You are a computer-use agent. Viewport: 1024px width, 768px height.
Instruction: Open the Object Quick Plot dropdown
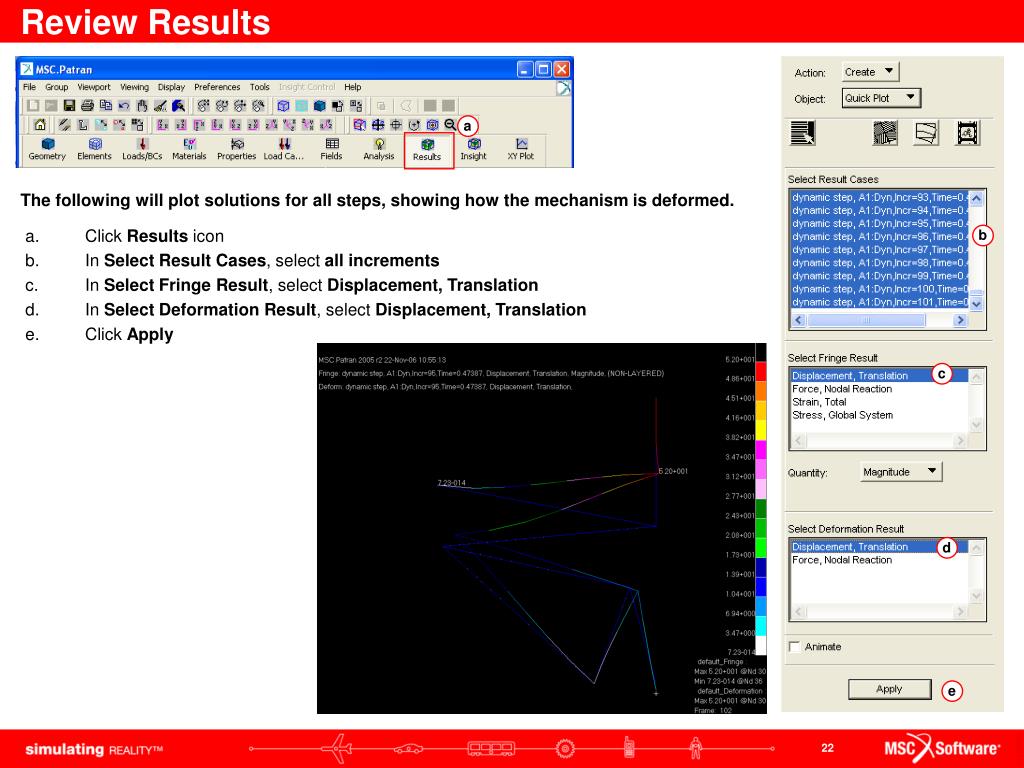coord(881,98)
